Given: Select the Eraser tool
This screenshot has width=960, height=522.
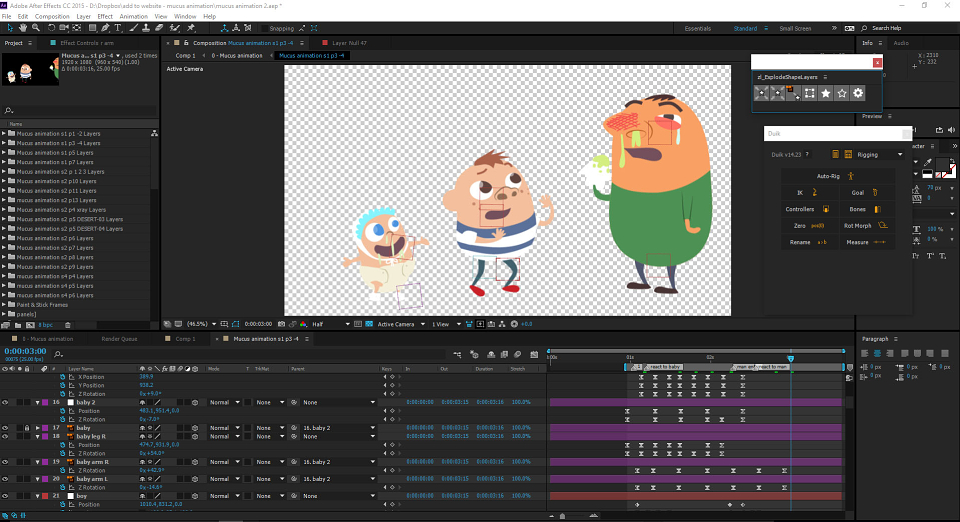Looking at the screenshot, I should click(x=159, y=28).
